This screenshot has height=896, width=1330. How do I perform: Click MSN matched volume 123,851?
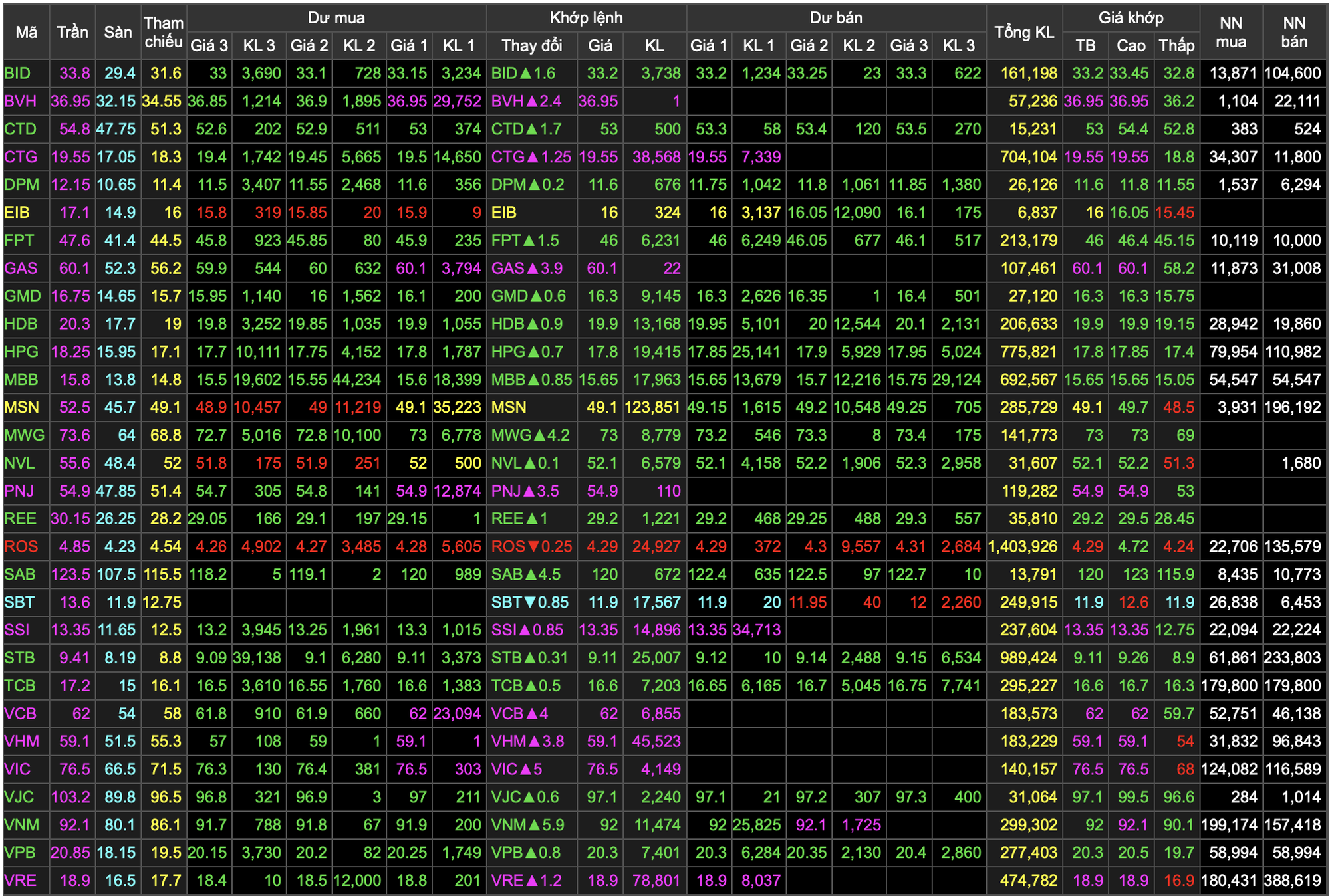coord(652,407)
